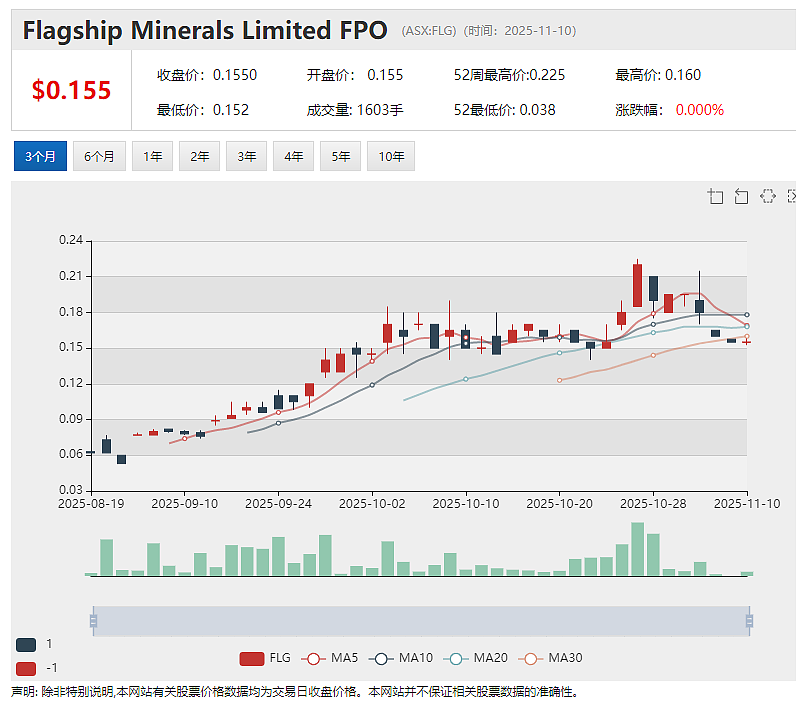
Task: Click the right data zoom slider handle
Action: coord(750,621)
